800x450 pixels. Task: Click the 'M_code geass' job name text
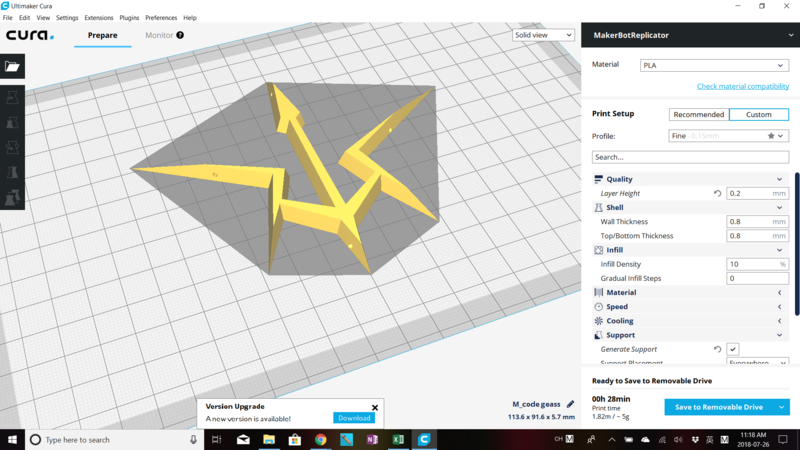point(536,404)
